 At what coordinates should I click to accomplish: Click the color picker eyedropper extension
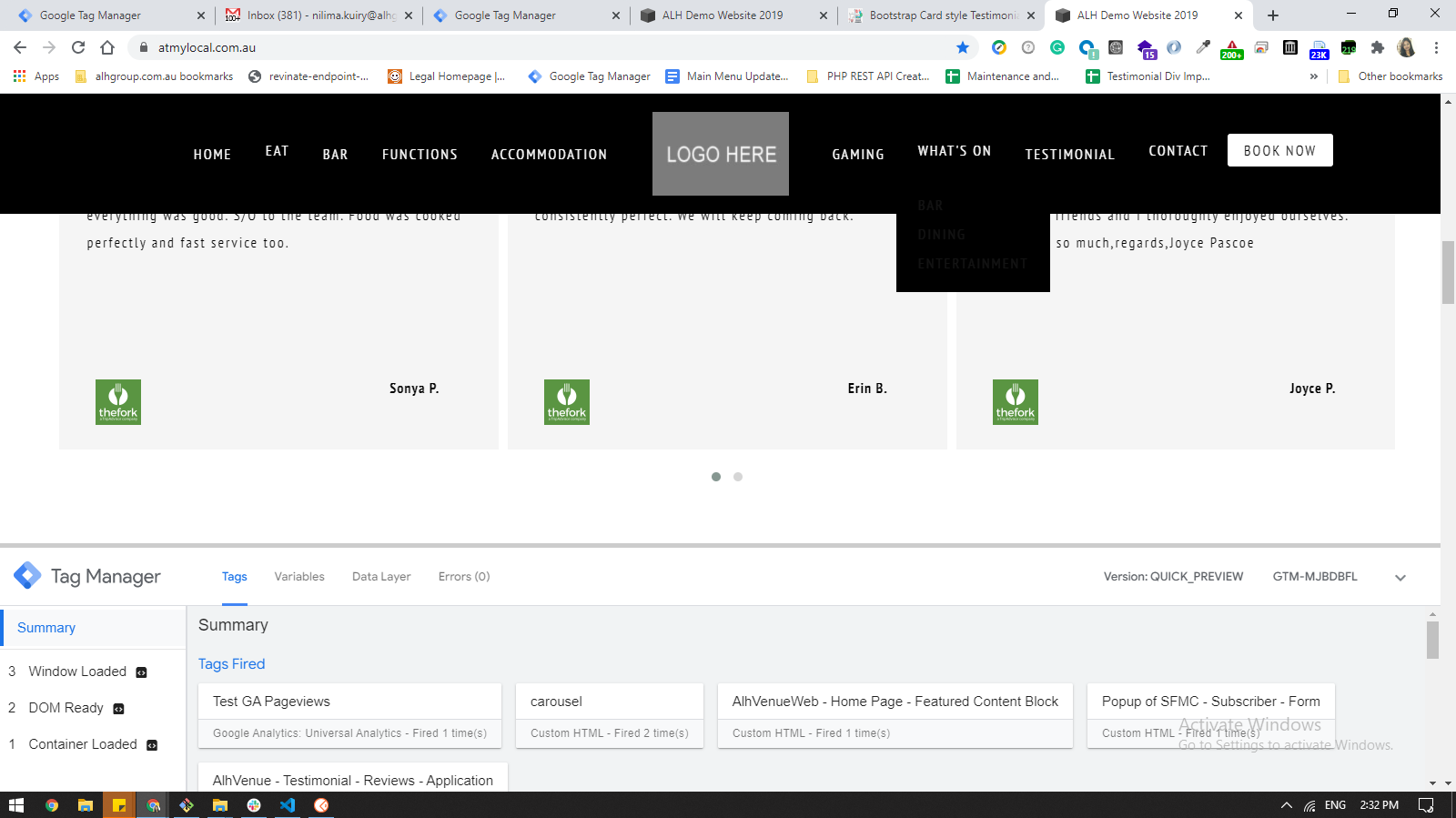[x=1203, y=47]
